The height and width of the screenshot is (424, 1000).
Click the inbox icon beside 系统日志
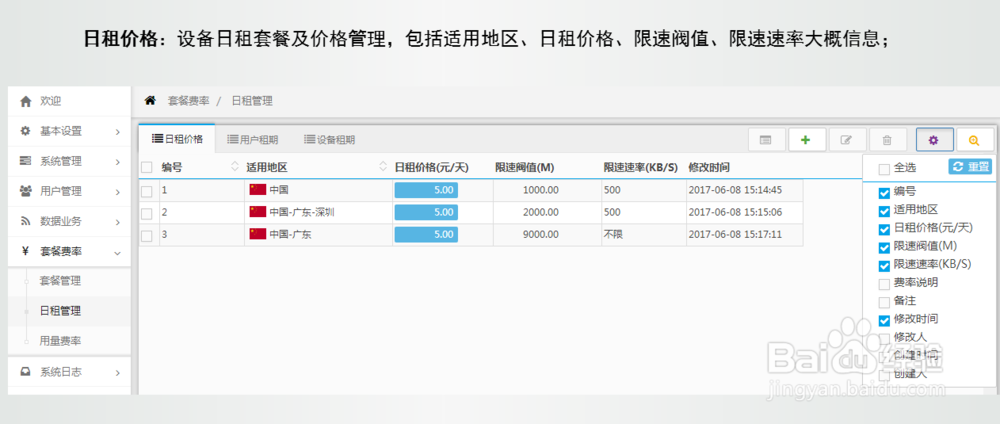coord(26,372)
